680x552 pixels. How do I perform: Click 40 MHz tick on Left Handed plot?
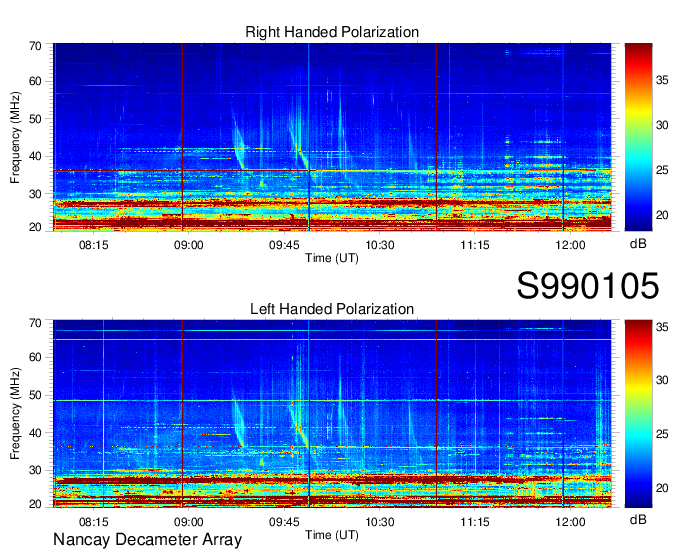(x=35, y=433)
